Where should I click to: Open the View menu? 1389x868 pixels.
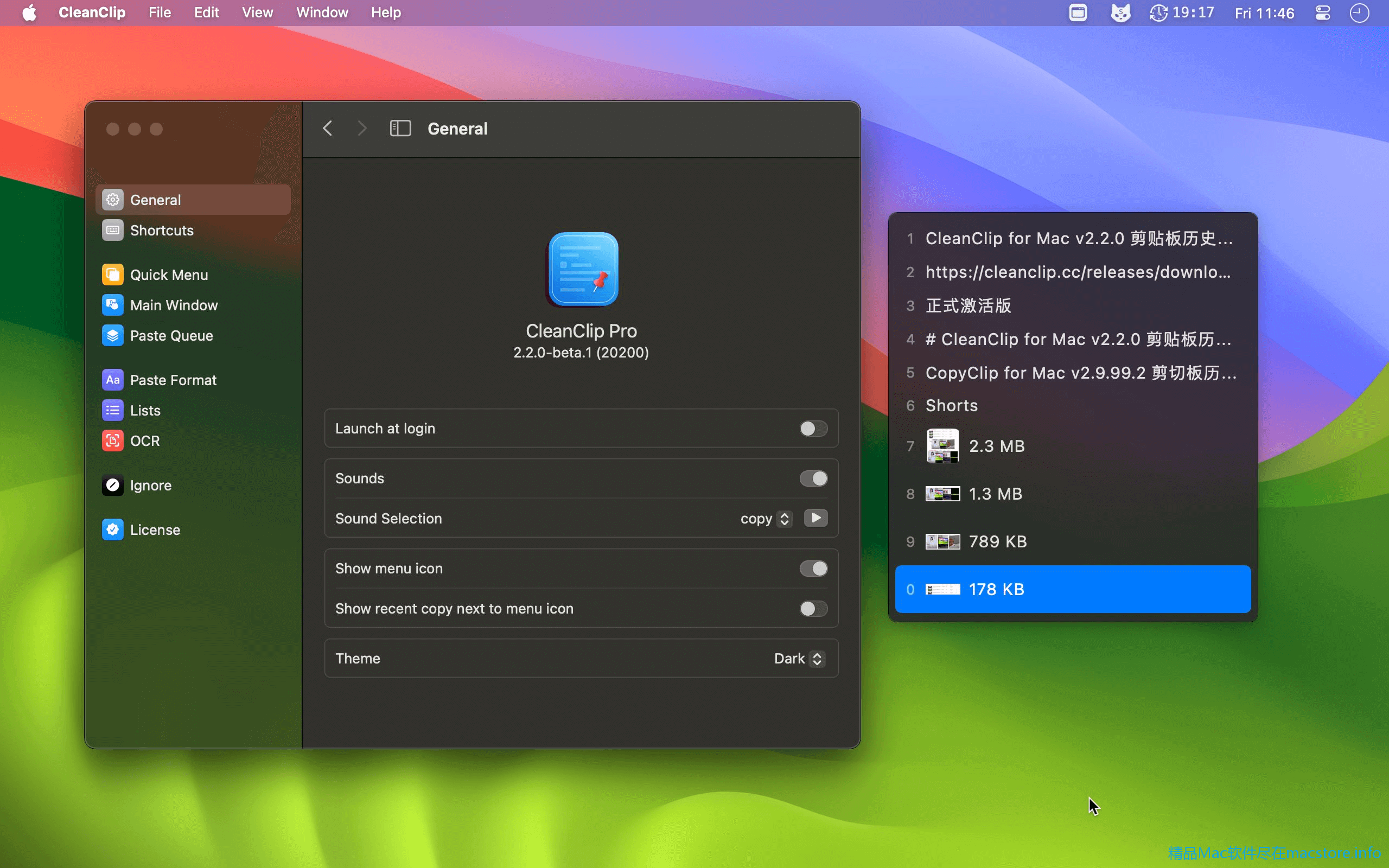(257, 12)
